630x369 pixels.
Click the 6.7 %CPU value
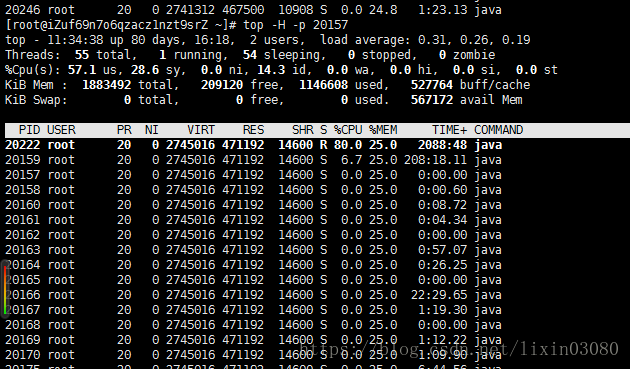tap(352, 160)
